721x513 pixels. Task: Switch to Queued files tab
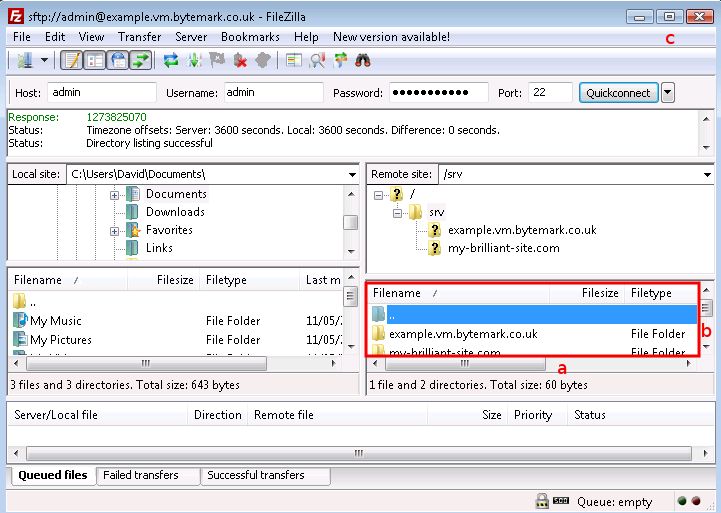pos(52,475)
